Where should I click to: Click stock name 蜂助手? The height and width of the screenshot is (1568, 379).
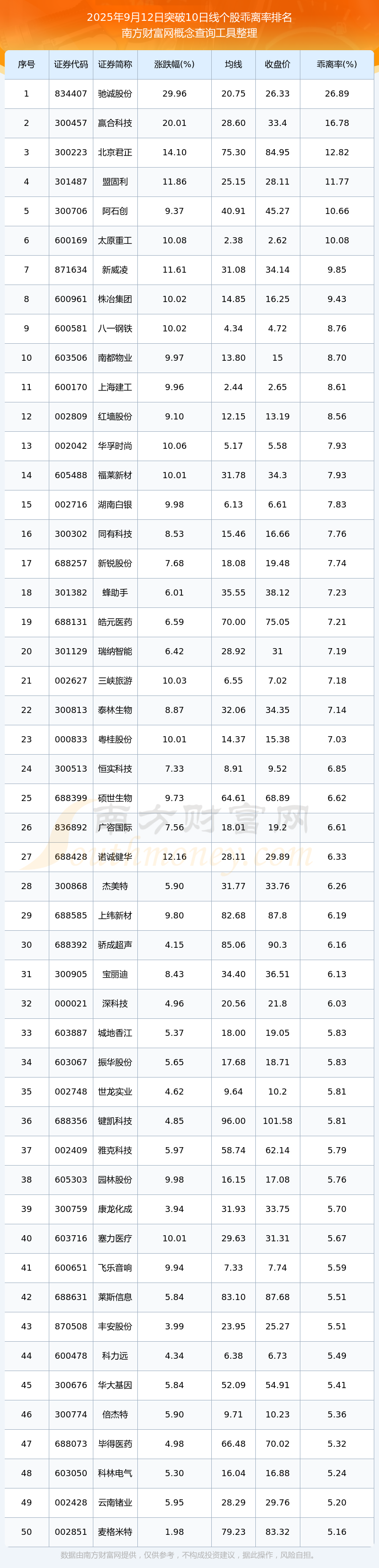click(x=115, y=592)
